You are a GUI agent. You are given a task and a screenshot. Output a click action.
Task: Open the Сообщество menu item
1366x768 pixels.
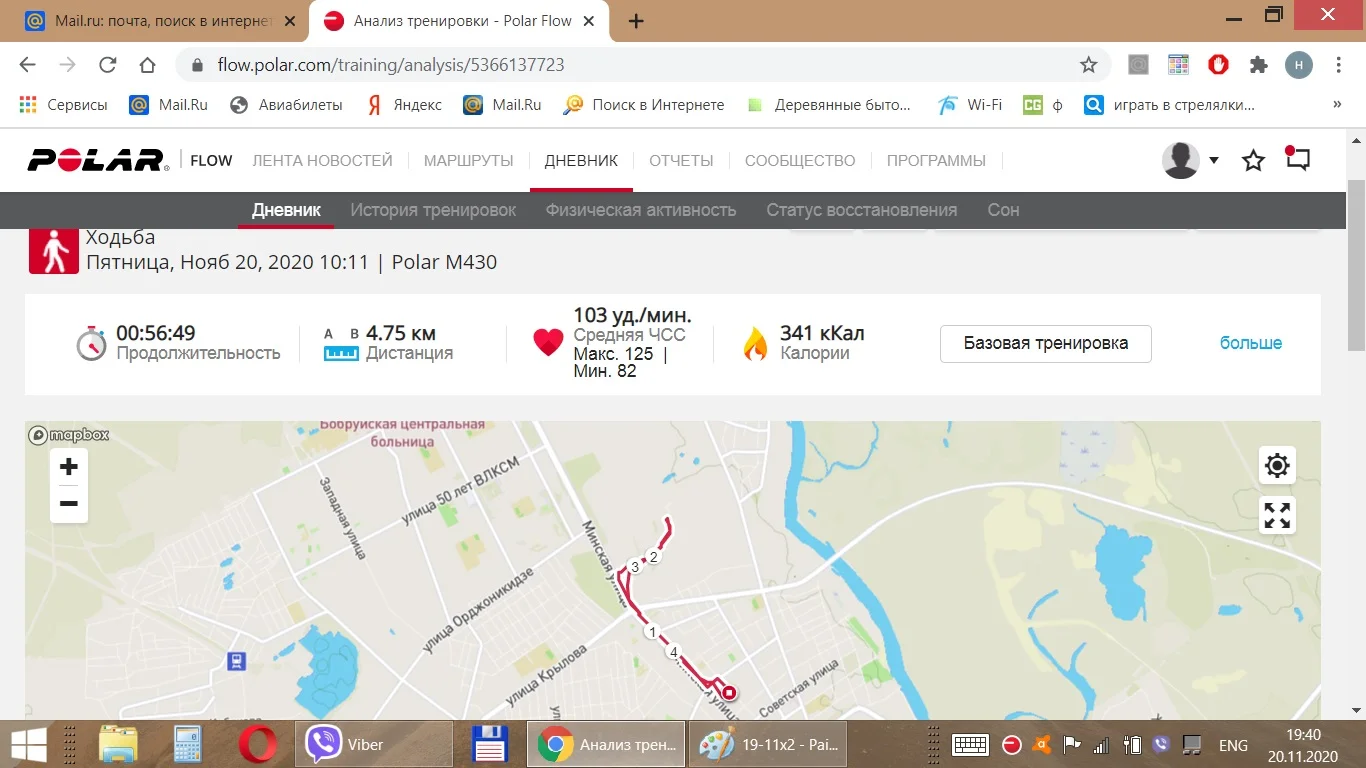800,160
